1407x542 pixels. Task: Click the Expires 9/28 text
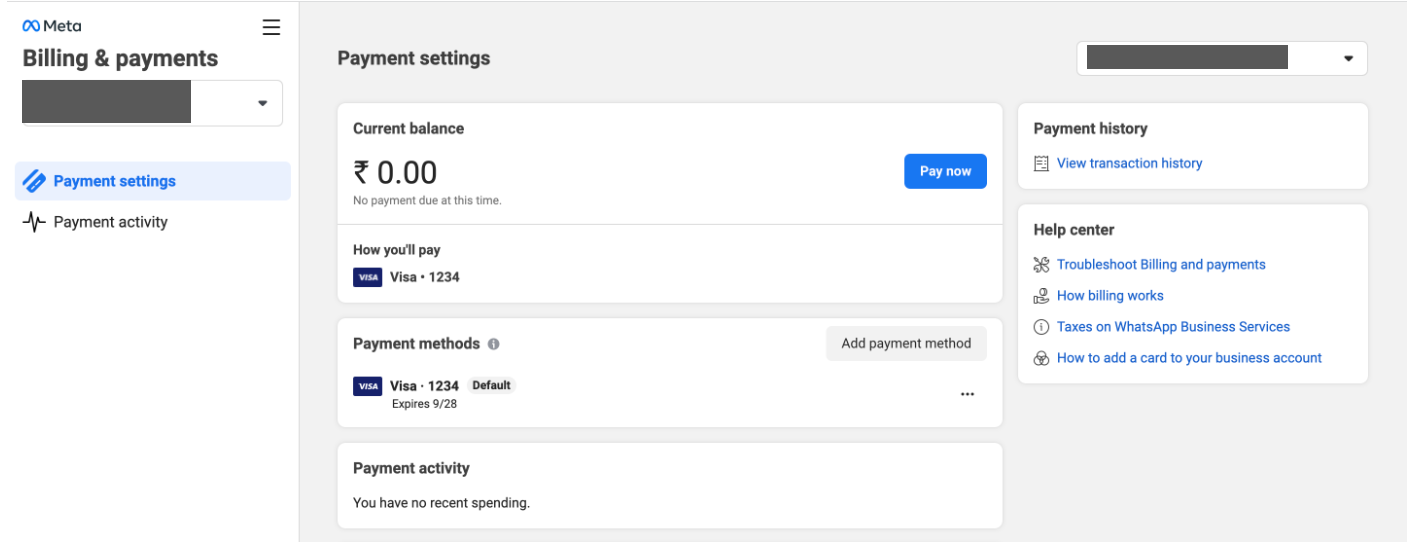[x=424, y=404]
